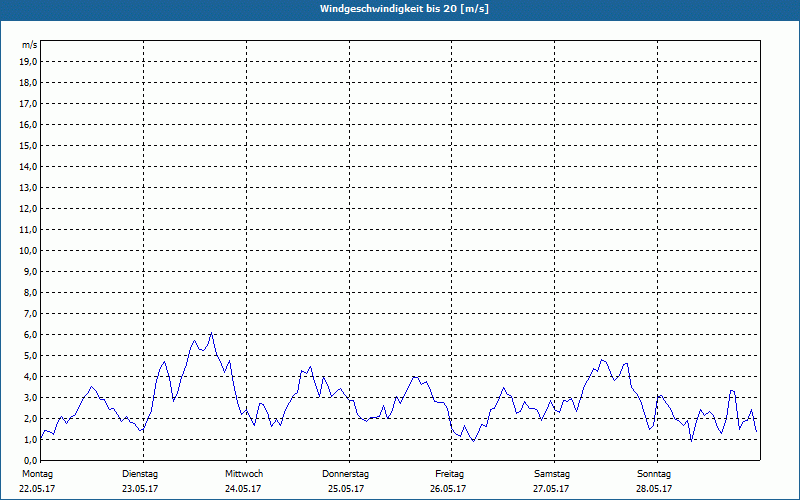Select the date '24.05.17'
800x500 pixels.
click(x=243, y=489)
